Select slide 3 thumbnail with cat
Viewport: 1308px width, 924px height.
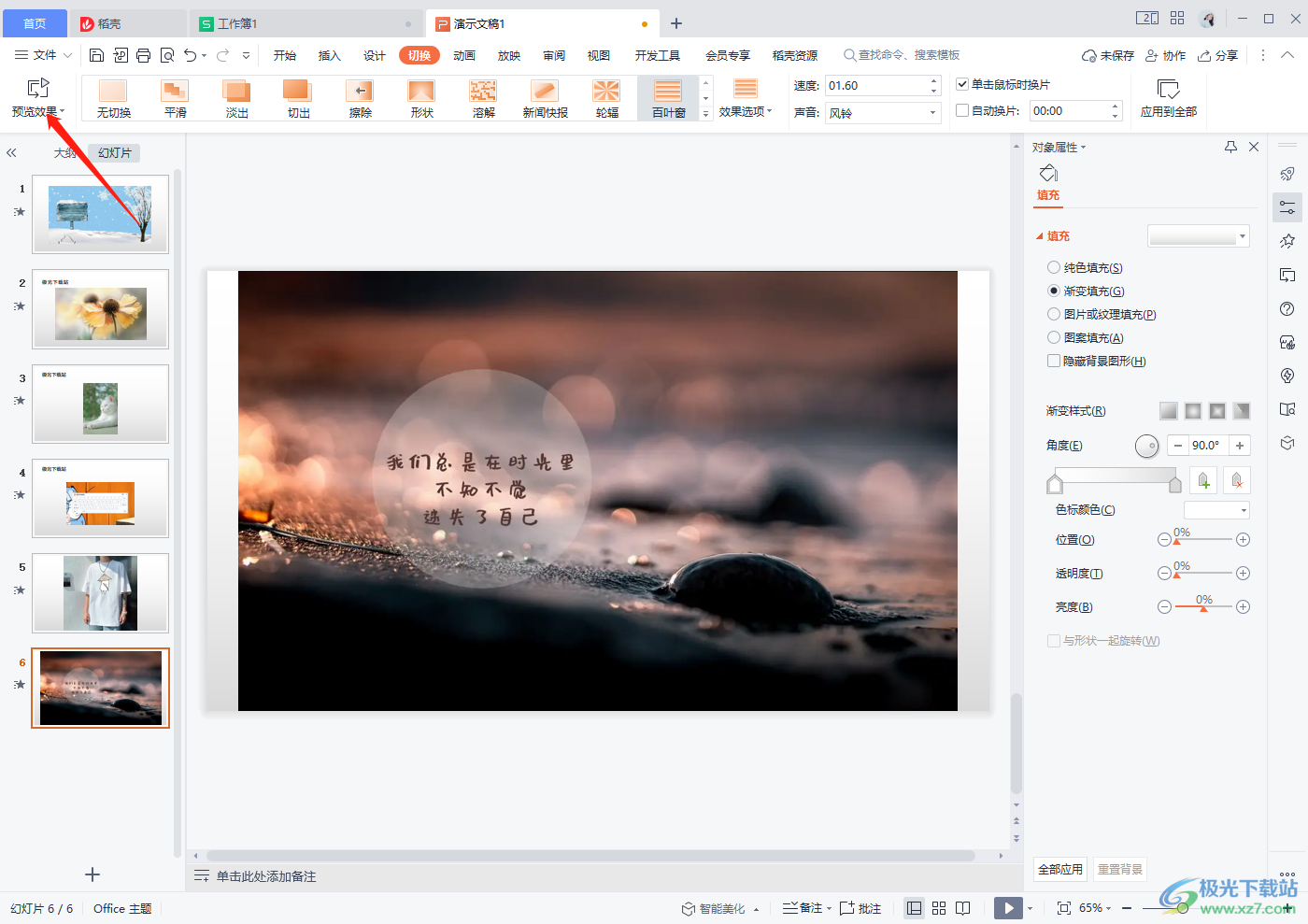tap(101, 404)
